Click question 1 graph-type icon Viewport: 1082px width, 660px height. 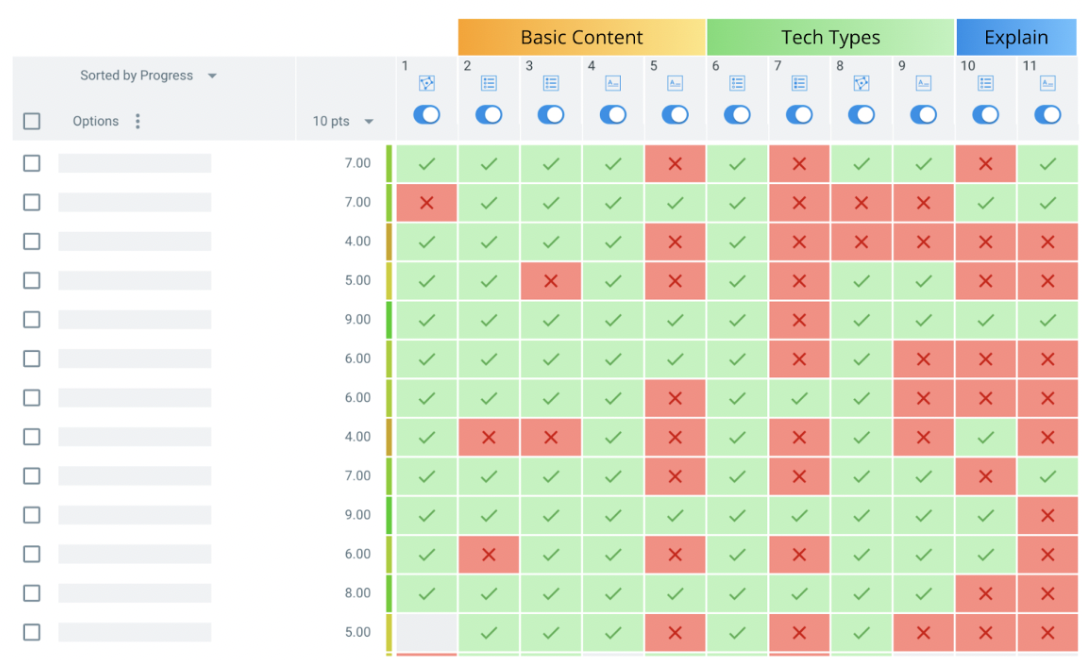[x=427, y=84]
